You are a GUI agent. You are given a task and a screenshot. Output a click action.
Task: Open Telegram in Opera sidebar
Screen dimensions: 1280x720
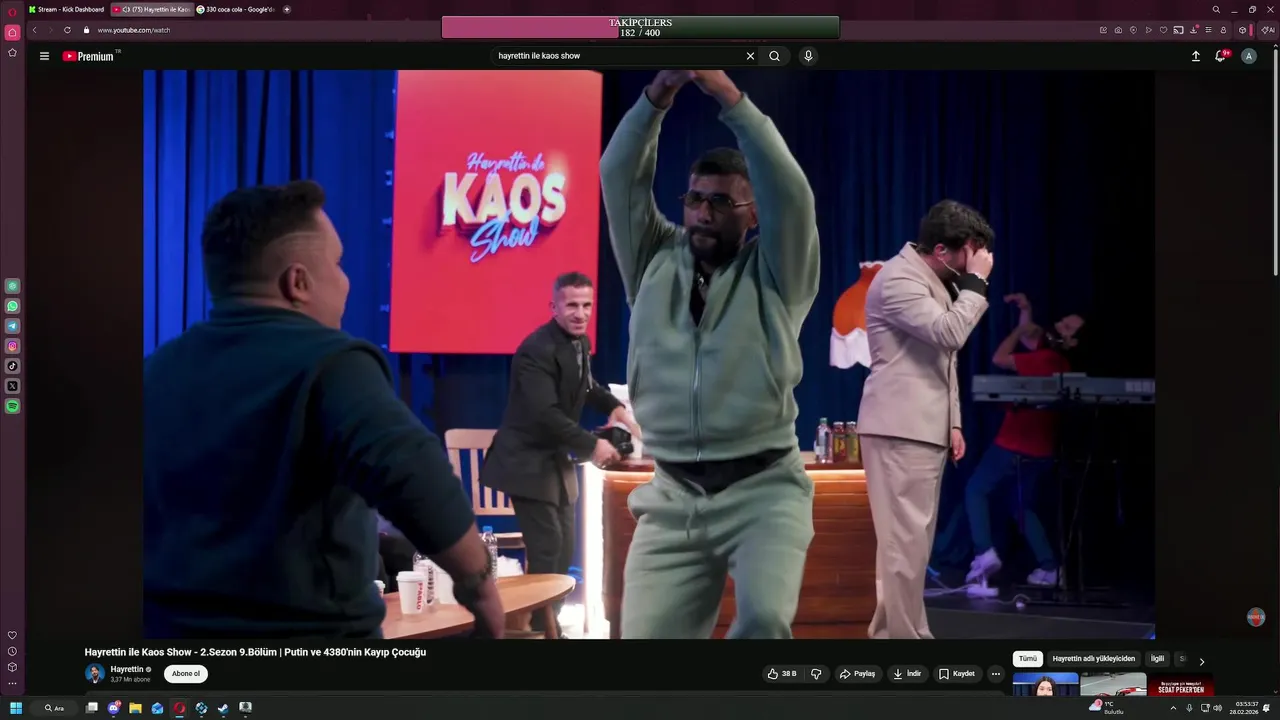12,326
